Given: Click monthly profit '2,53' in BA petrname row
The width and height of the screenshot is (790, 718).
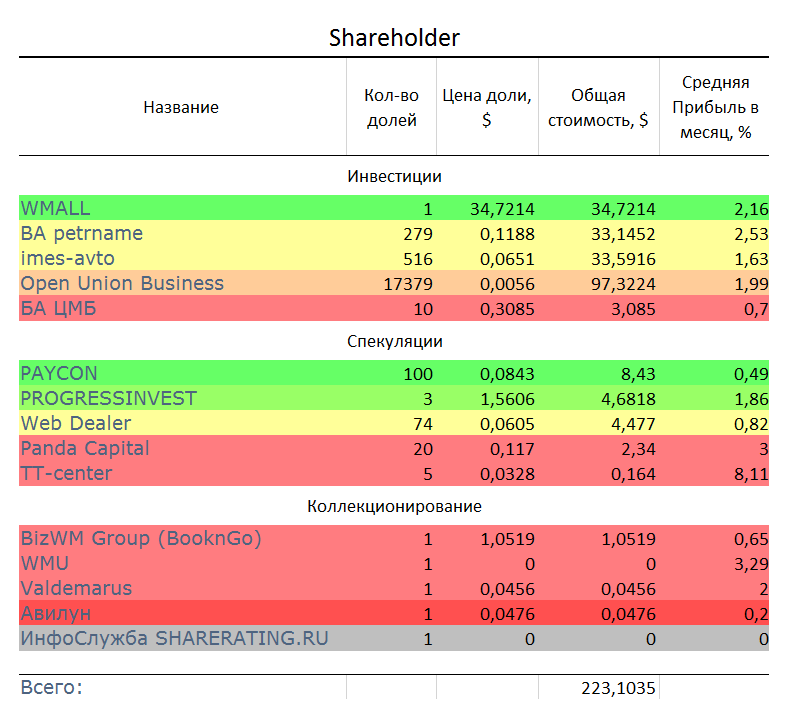Looking at the screenshot, I should pyautogui.click(x=751, y=234).
